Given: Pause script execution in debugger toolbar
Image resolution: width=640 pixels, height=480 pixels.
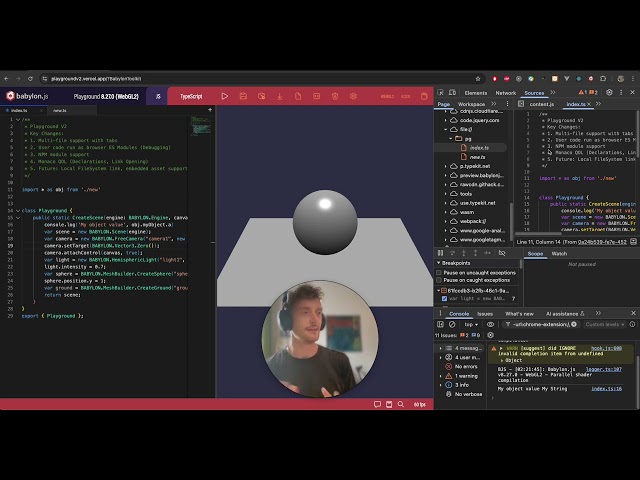Looking at the screenshot, I should coord(440,253).
